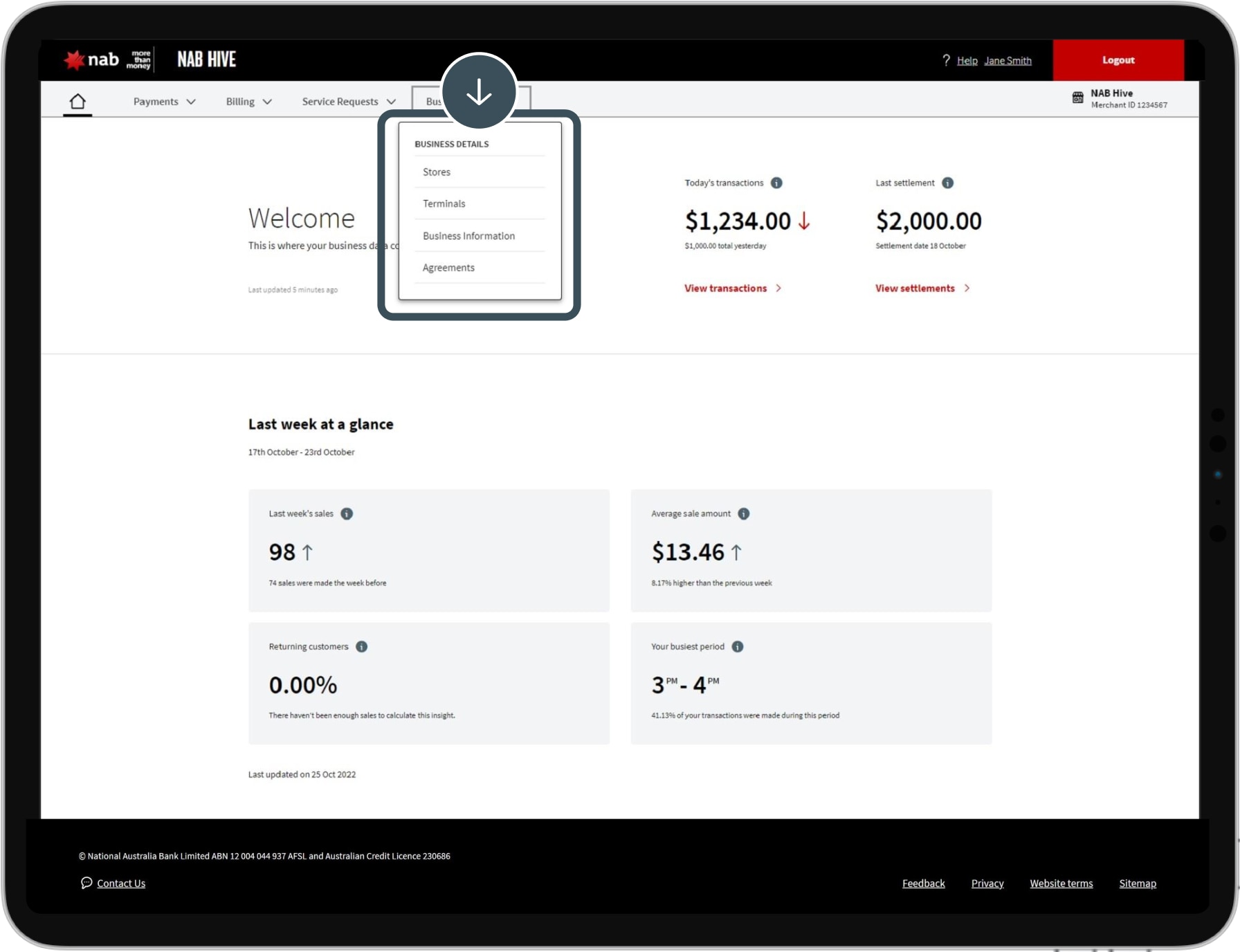The width and height of the screenshot is (1240, 952).
Task: Expand the Billing dropdown menu
Action: [x=248, y=102]
